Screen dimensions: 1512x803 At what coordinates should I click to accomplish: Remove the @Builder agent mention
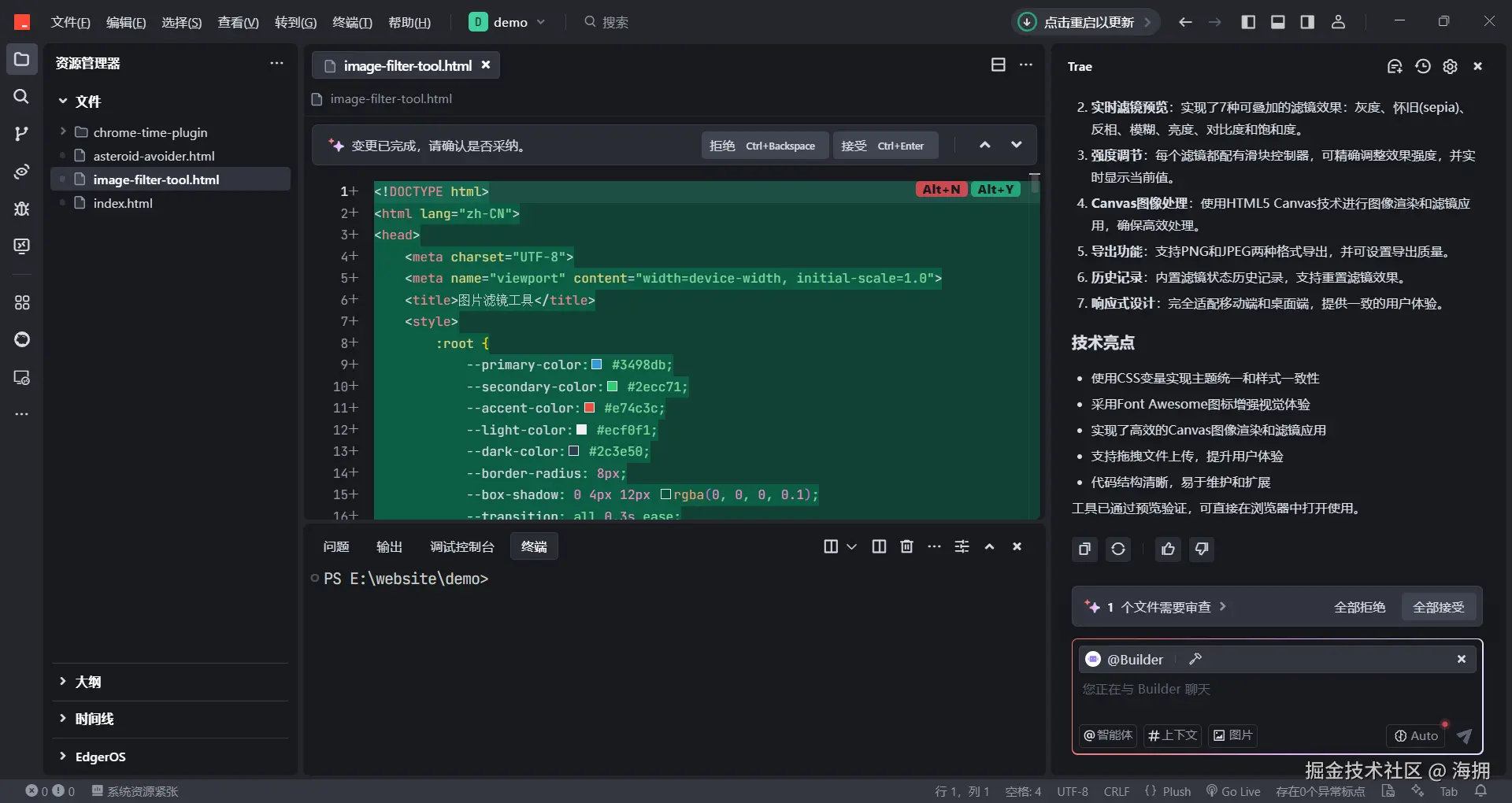pos(1462,659)
